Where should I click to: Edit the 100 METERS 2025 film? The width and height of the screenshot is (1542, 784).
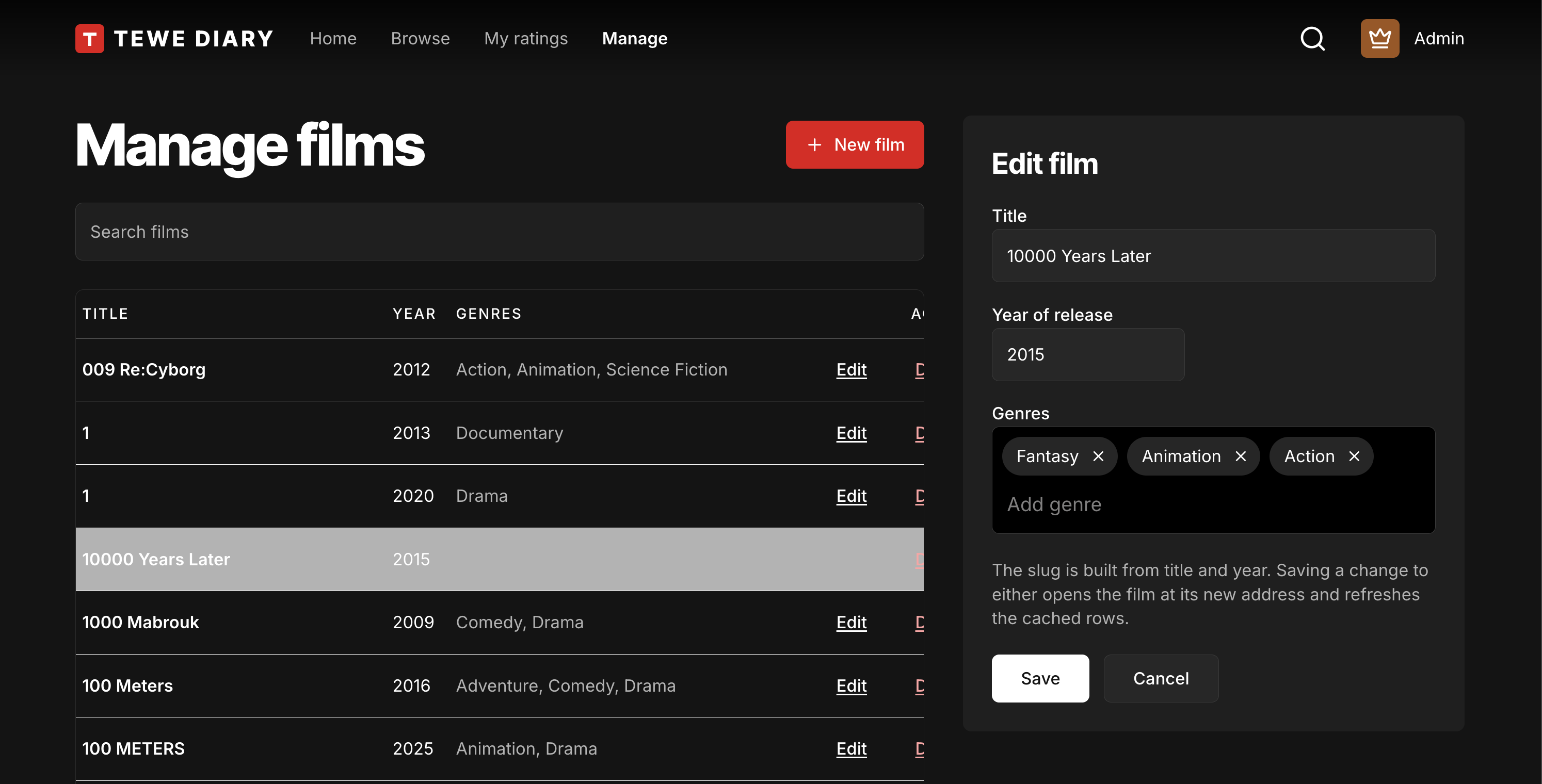(851, 748)
